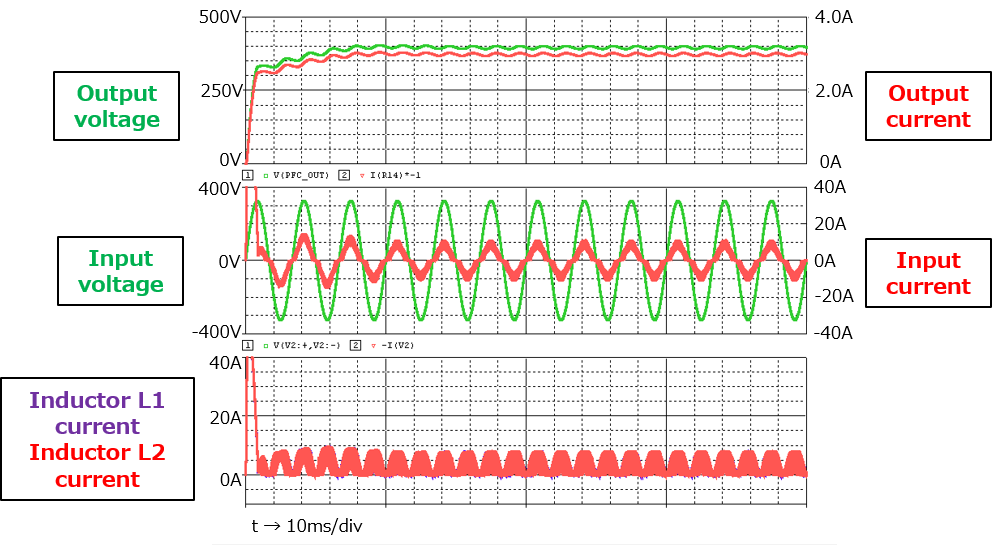Viewport: 992px width, 546px height.
Task: Click the V(PFC_OUT) trace name
Action: coord(302,175)
